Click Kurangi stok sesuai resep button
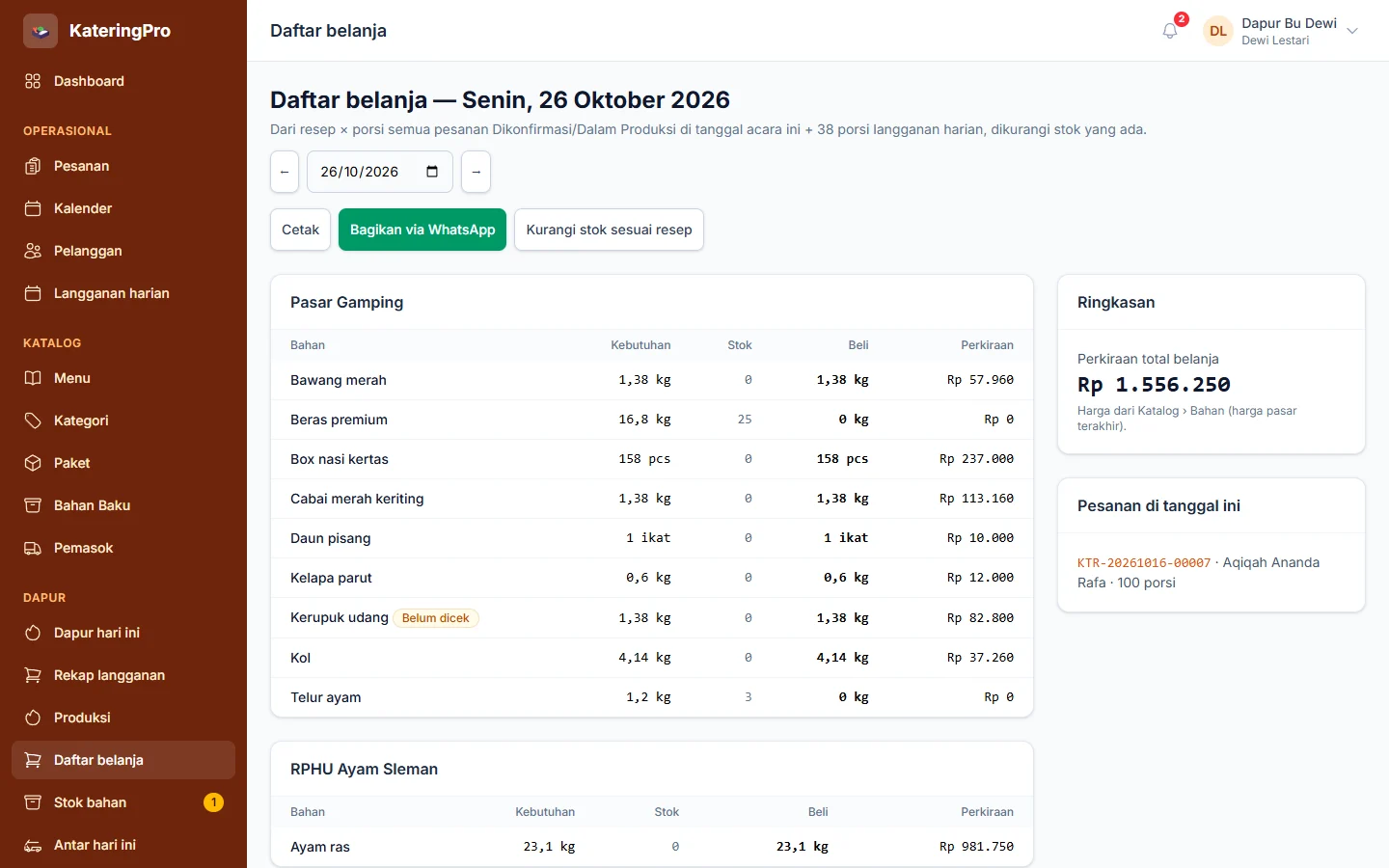Image resolution: width=1389 pixels, height=868 pixels. point(609,230)
